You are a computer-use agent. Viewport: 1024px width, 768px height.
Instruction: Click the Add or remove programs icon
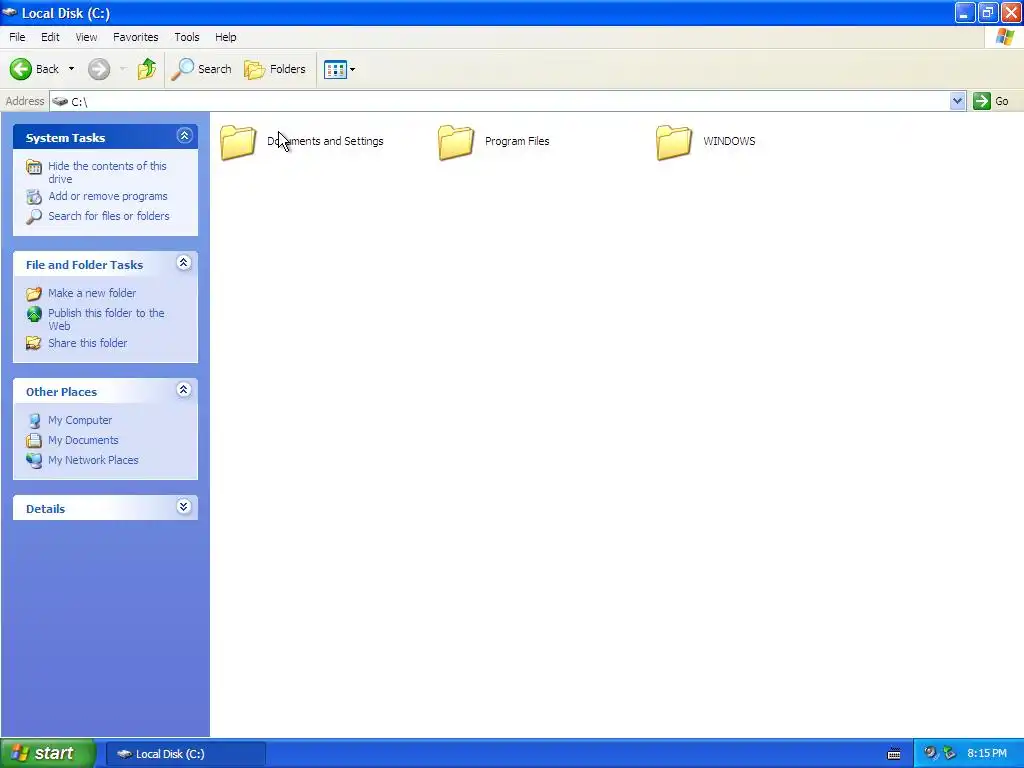34,197
